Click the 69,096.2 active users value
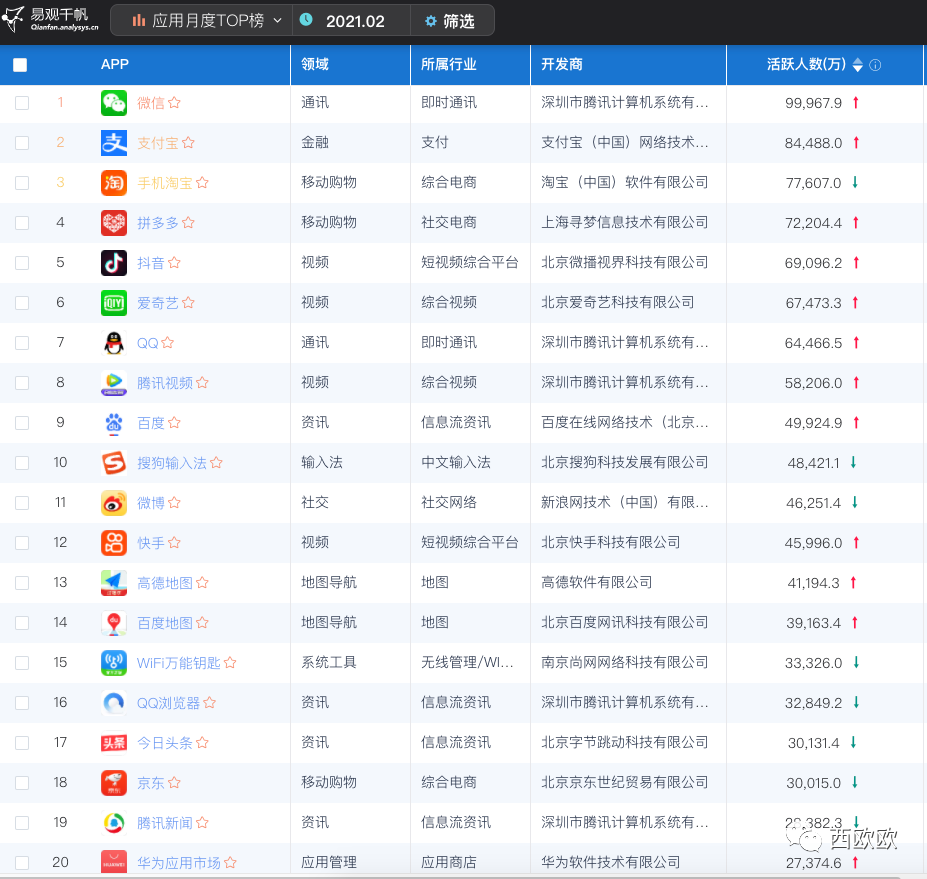This screenshot has width=927, height=879. (813, 263)
